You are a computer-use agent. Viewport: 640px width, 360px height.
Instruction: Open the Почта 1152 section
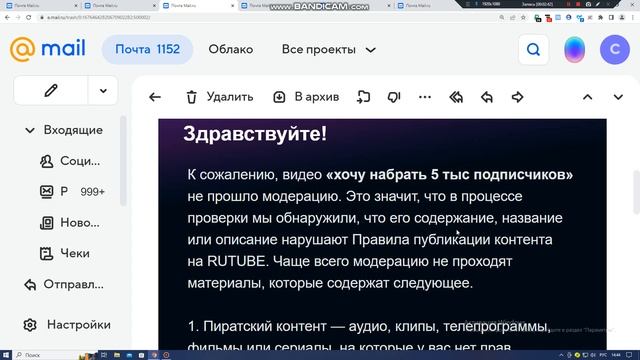click(x=147, y=49)
